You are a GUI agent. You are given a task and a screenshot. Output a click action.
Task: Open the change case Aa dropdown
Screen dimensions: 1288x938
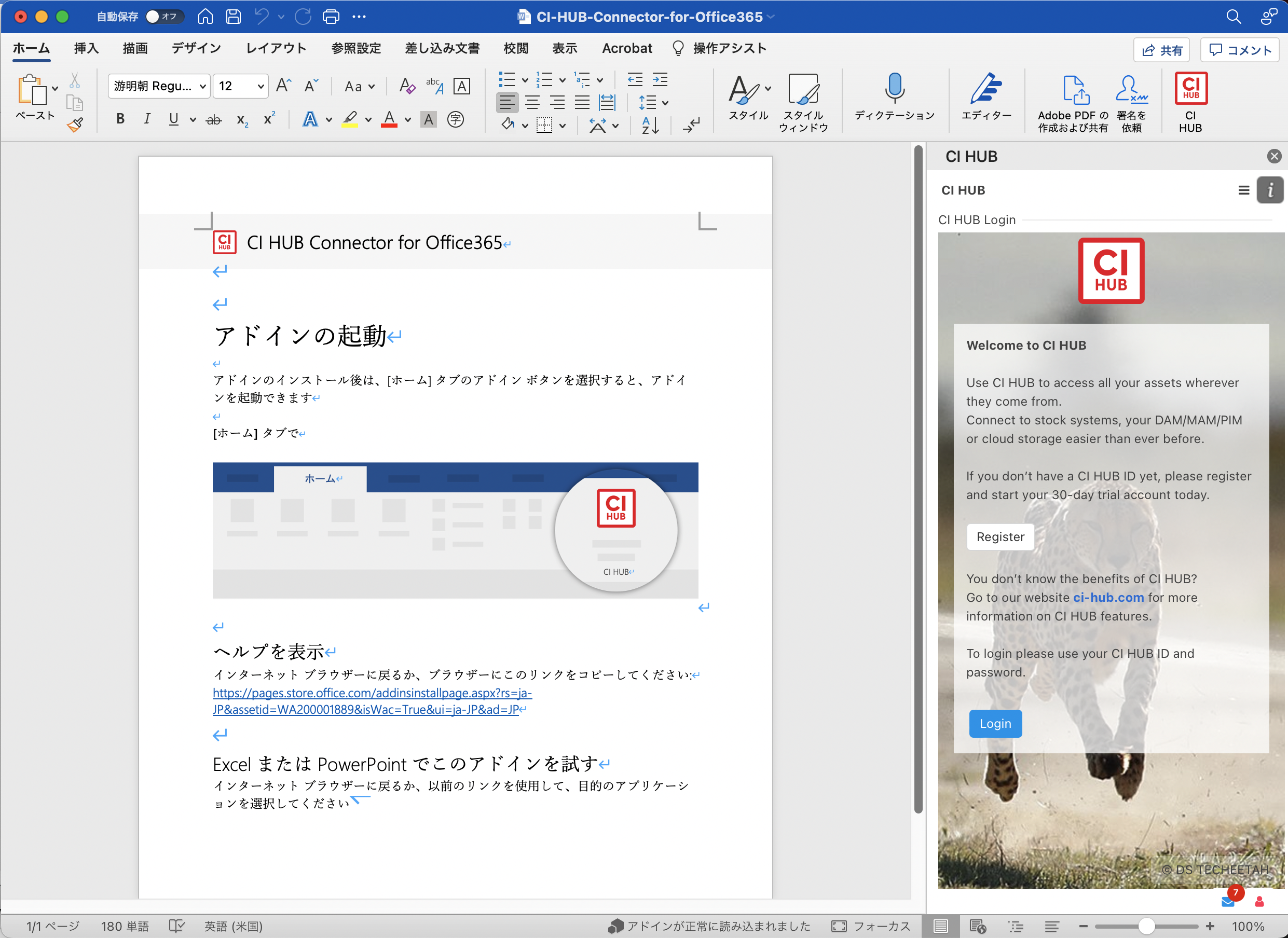point(360,86)
